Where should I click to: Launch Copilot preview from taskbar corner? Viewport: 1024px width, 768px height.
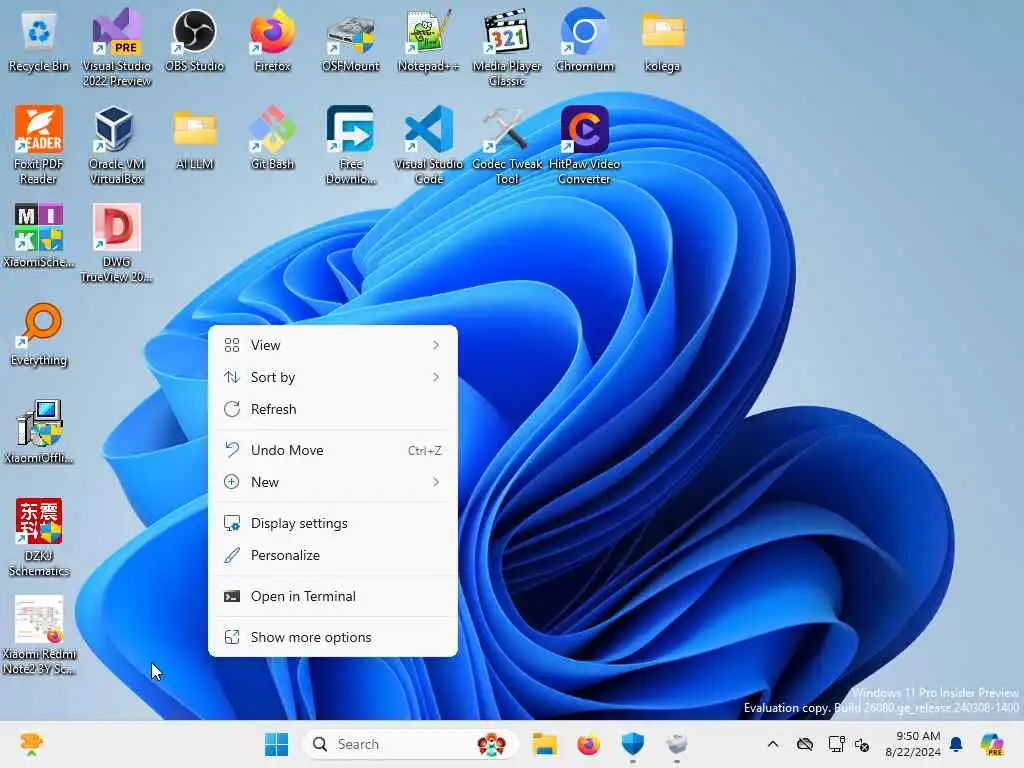[992, 744]
